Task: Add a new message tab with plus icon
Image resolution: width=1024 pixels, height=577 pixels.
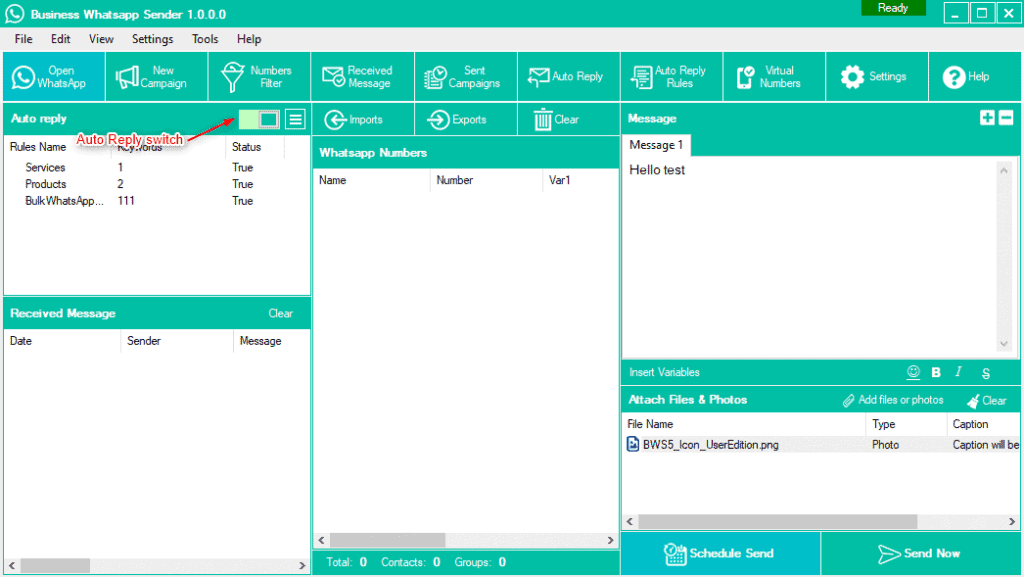Action: pos(987,118)
